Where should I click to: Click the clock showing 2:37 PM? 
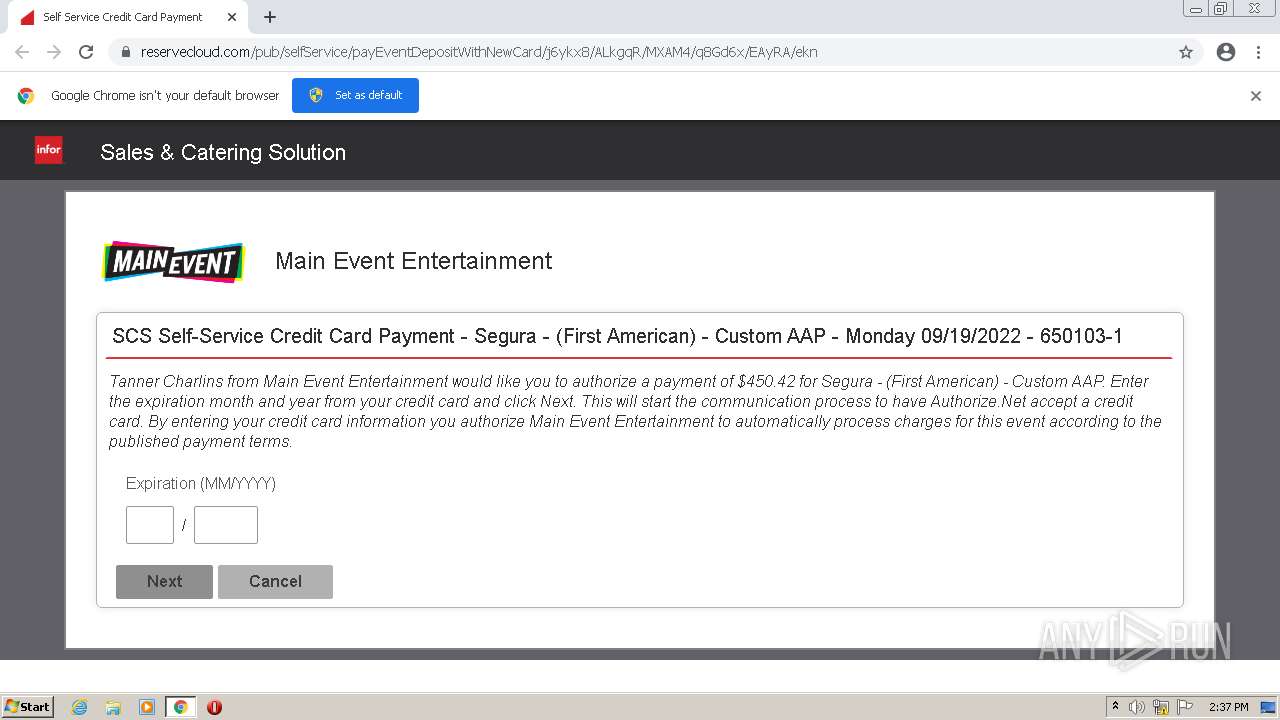coord(1229,707)
